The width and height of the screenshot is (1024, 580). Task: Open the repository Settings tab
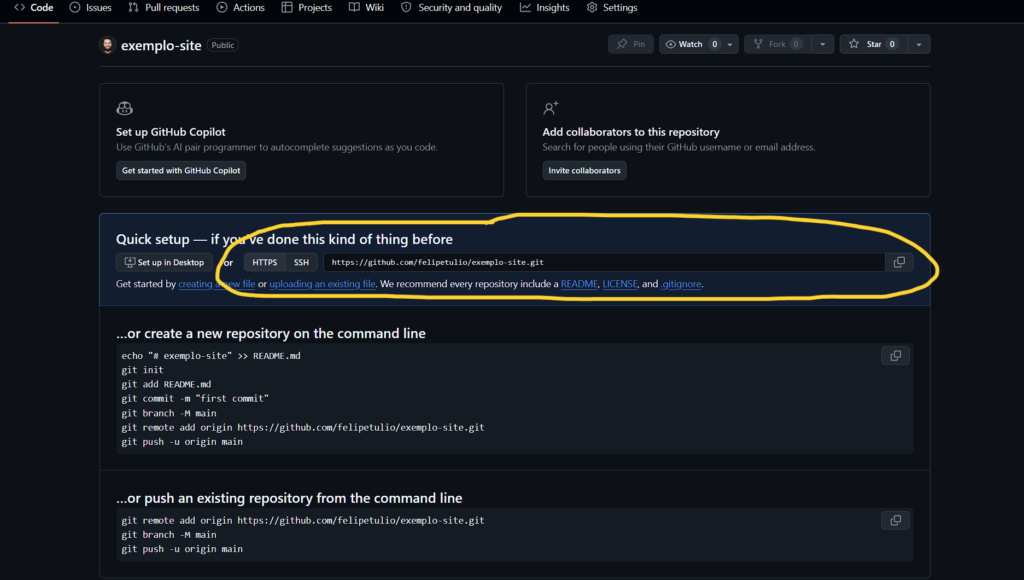coord(611,8)
